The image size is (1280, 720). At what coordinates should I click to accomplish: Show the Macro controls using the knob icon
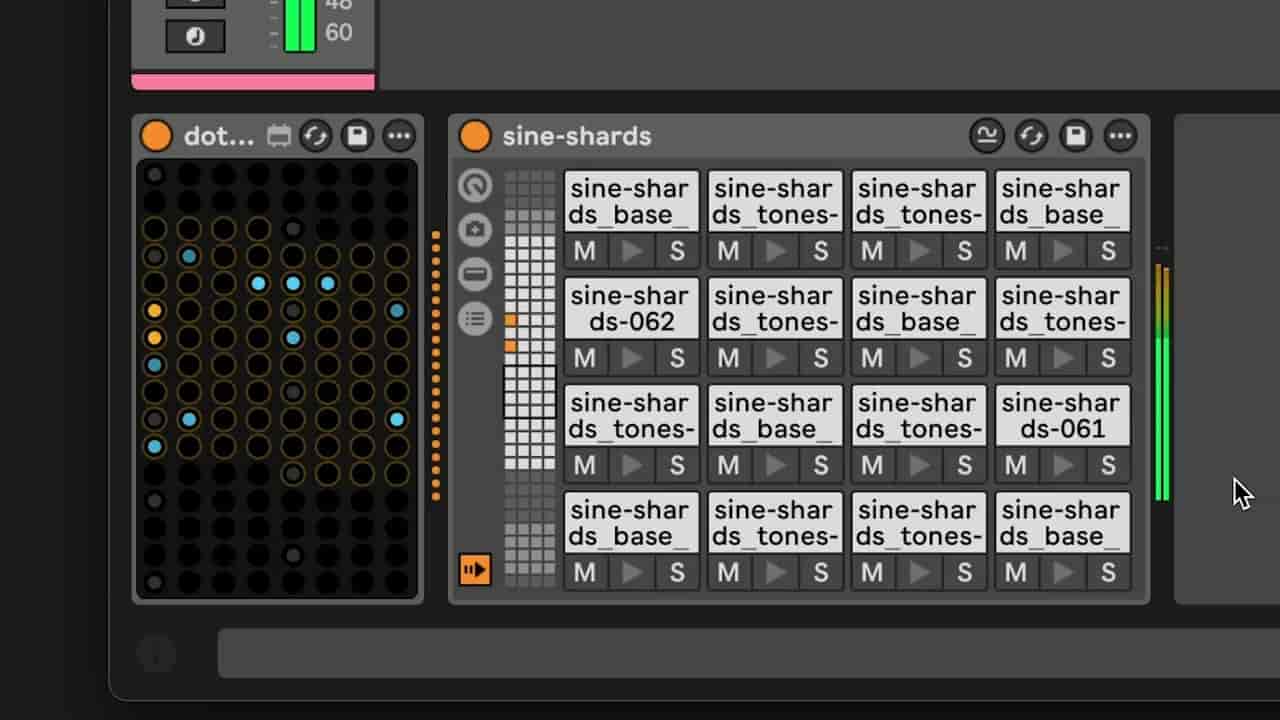[x=475, y=186]
